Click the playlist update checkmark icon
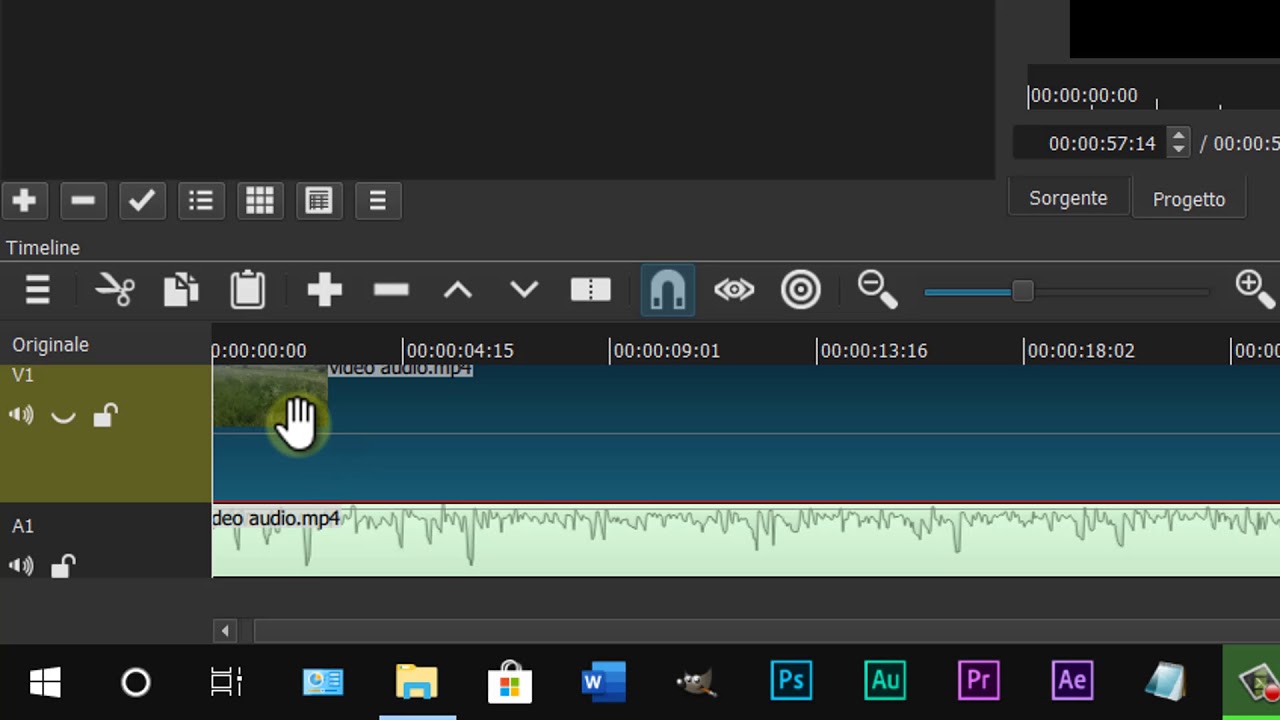The width and height of the screenshot is (1280, 720). click(142, 201)
